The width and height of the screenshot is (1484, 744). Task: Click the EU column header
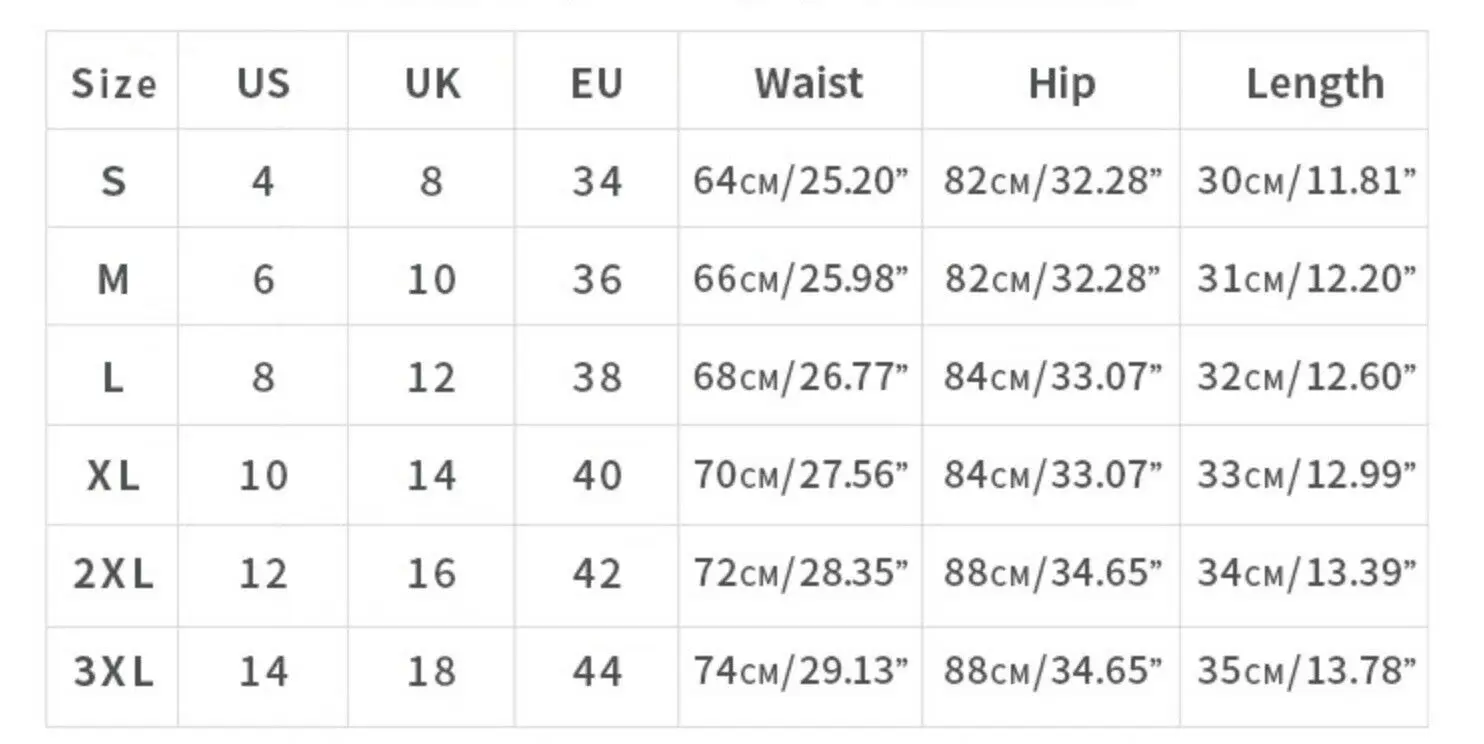tap(597, 83)
